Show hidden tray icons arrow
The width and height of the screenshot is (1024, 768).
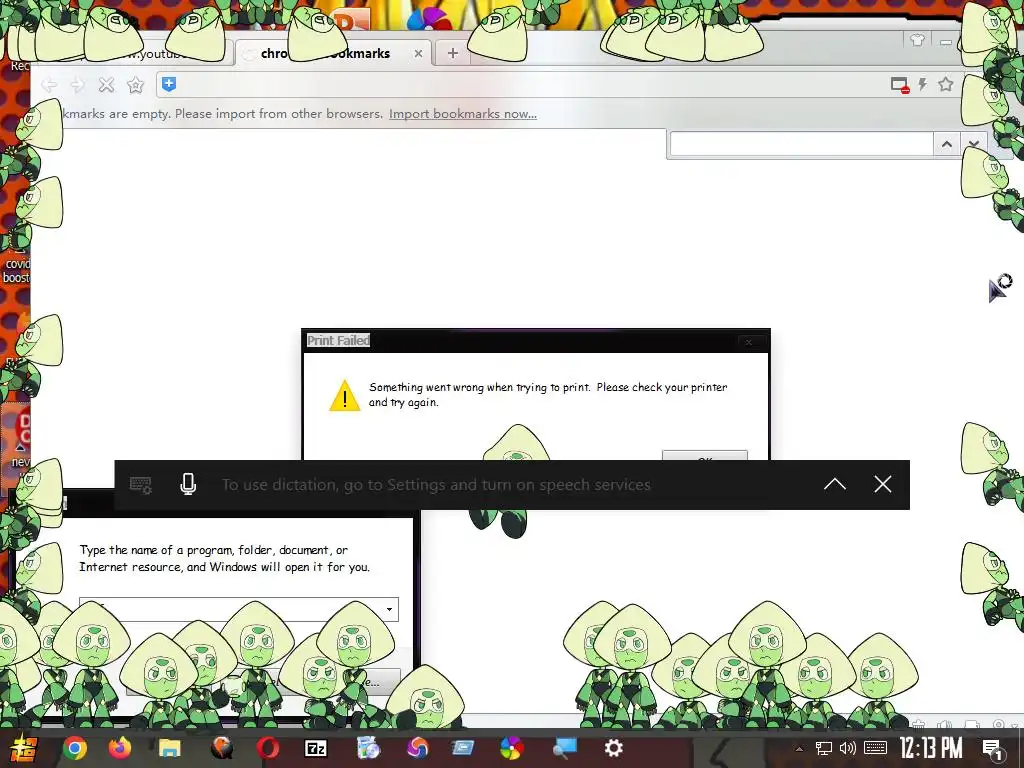click(x=799, y=749)
